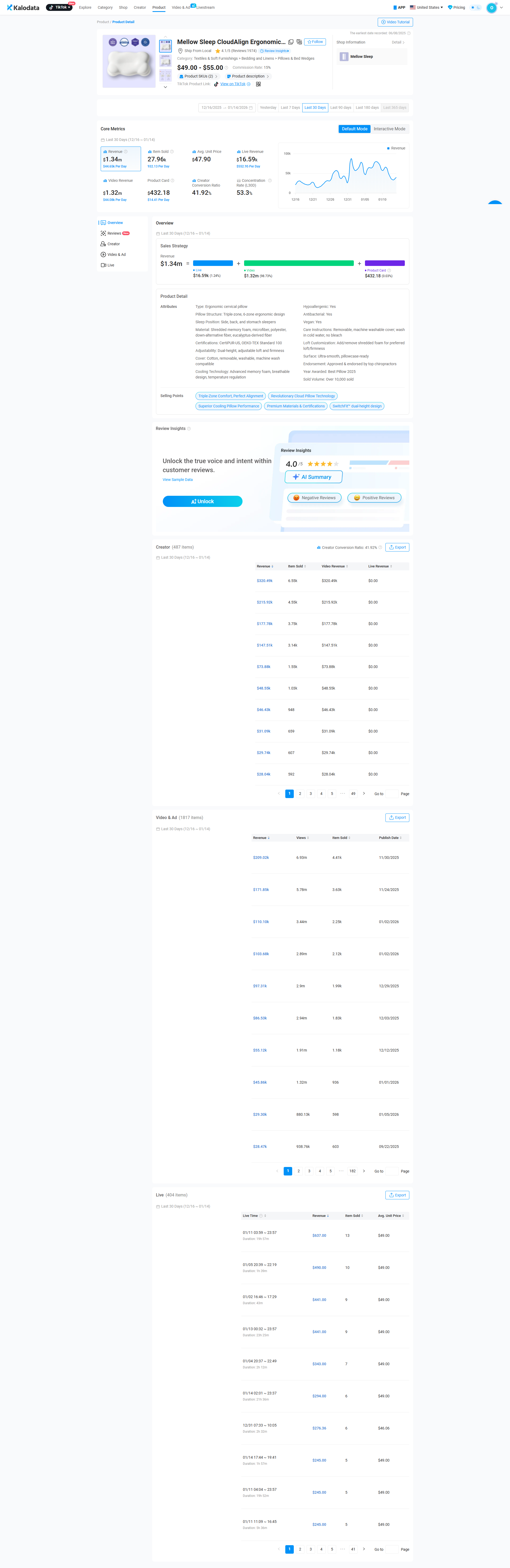Toggle the light/dark theme switch
Image resolution: width=510 pixels, height=1568 pixels.
coord(475,8)
